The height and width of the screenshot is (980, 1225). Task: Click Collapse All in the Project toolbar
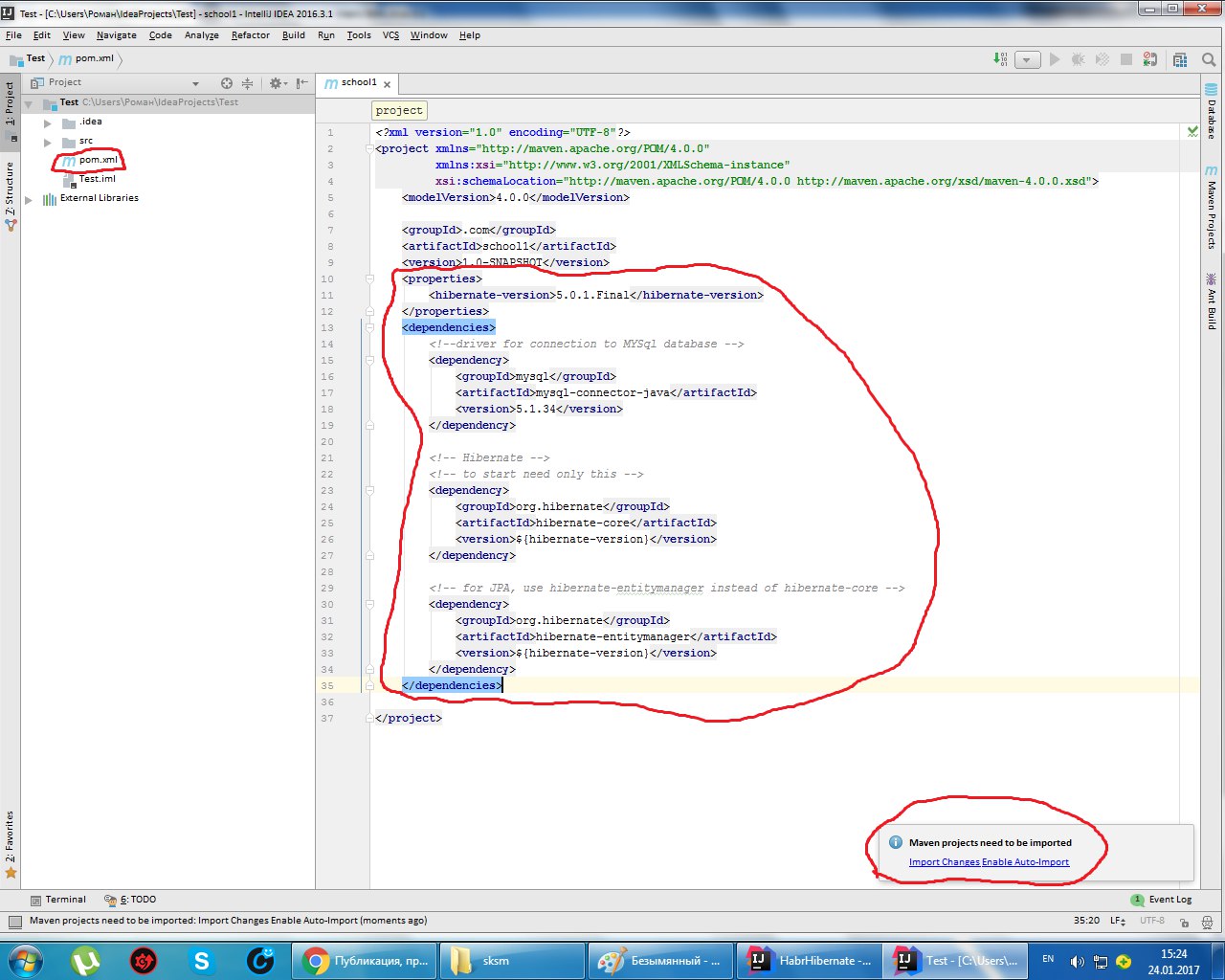(x=246, y=82)
